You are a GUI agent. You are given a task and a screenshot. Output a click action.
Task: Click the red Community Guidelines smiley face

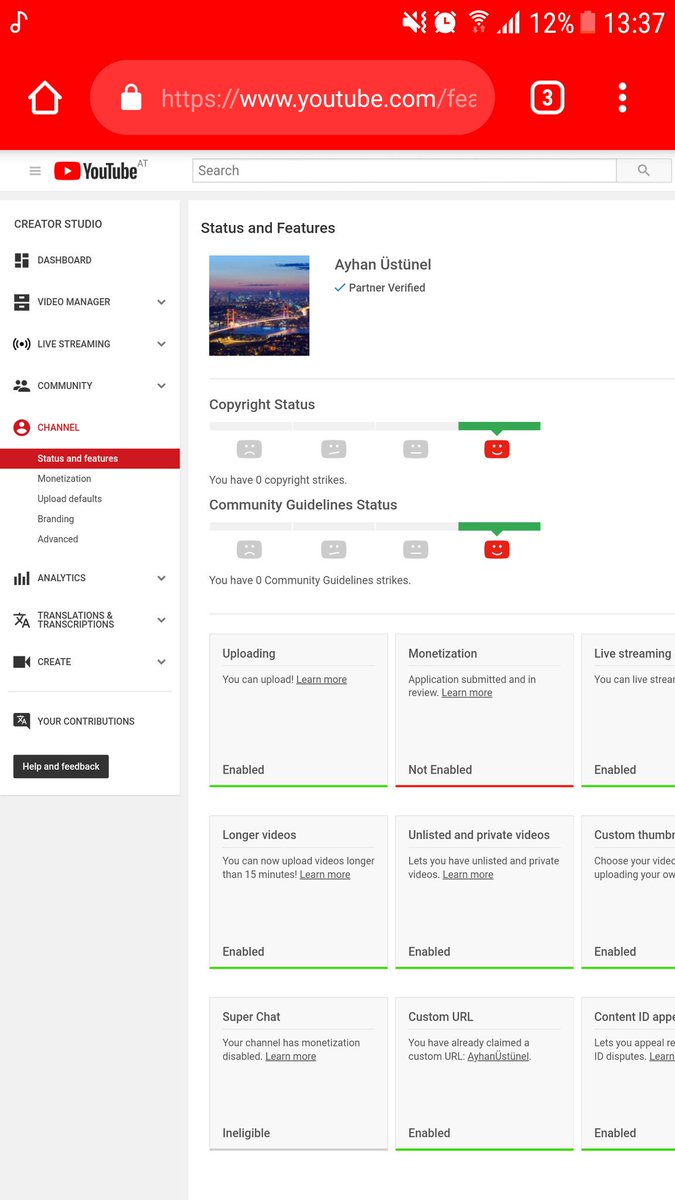pos(497,549)
